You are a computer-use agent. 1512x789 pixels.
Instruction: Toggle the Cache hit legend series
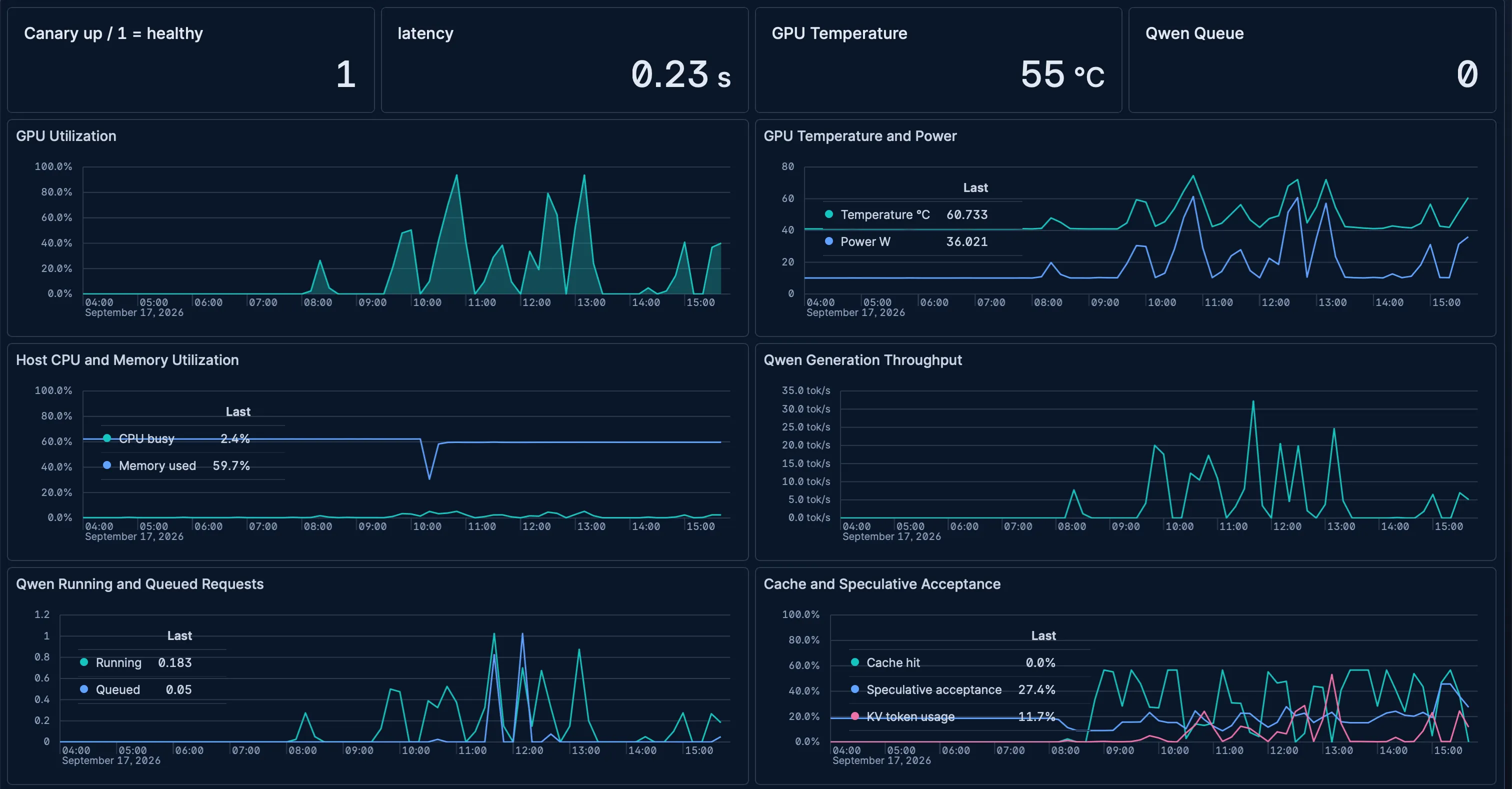(x=893, y=663)
